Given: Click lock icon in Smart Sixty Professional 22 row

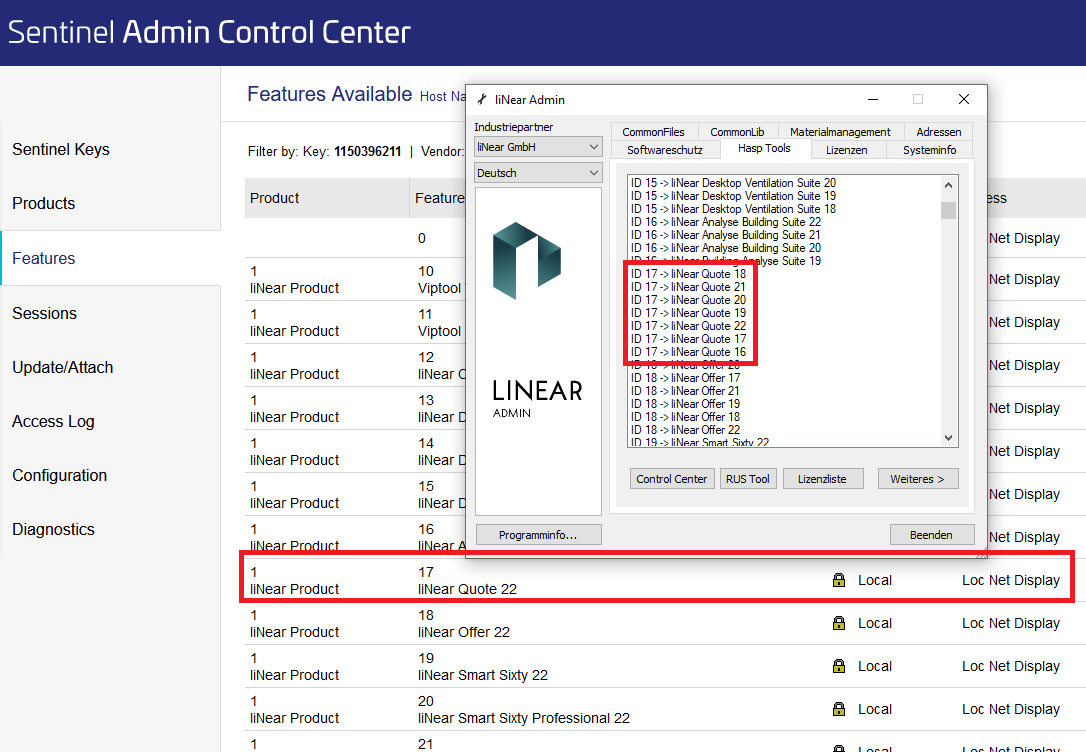Looking at the screenshot, I should coord(839,709).
